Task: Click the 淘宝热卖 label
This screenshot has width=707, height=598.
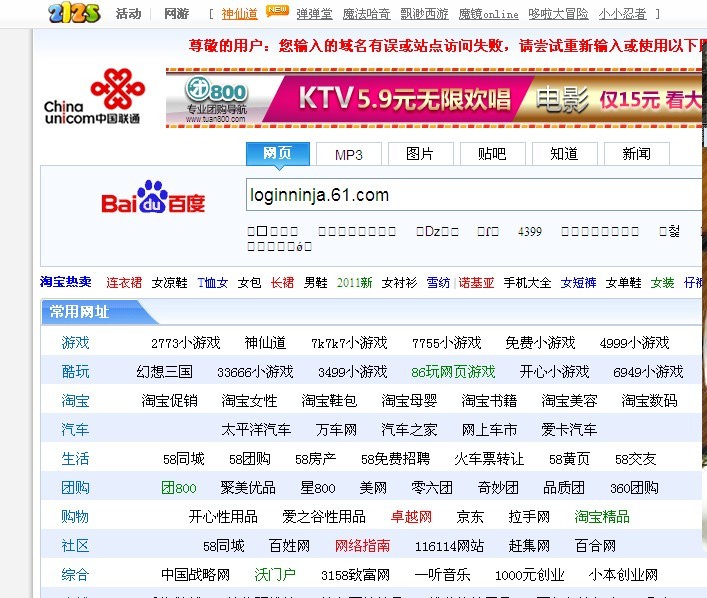Action: [66, 282]
